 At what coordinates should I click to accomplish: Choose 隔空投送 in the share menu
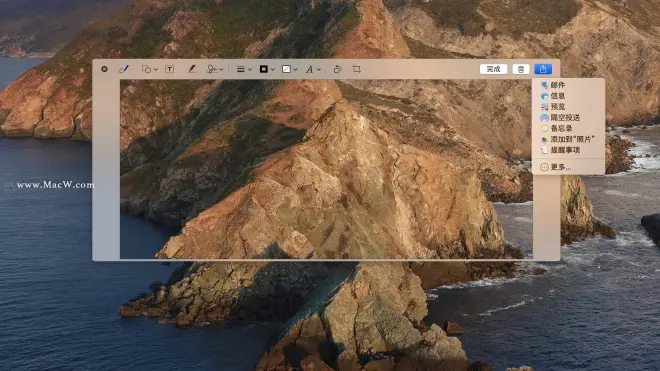pos(568,117)
